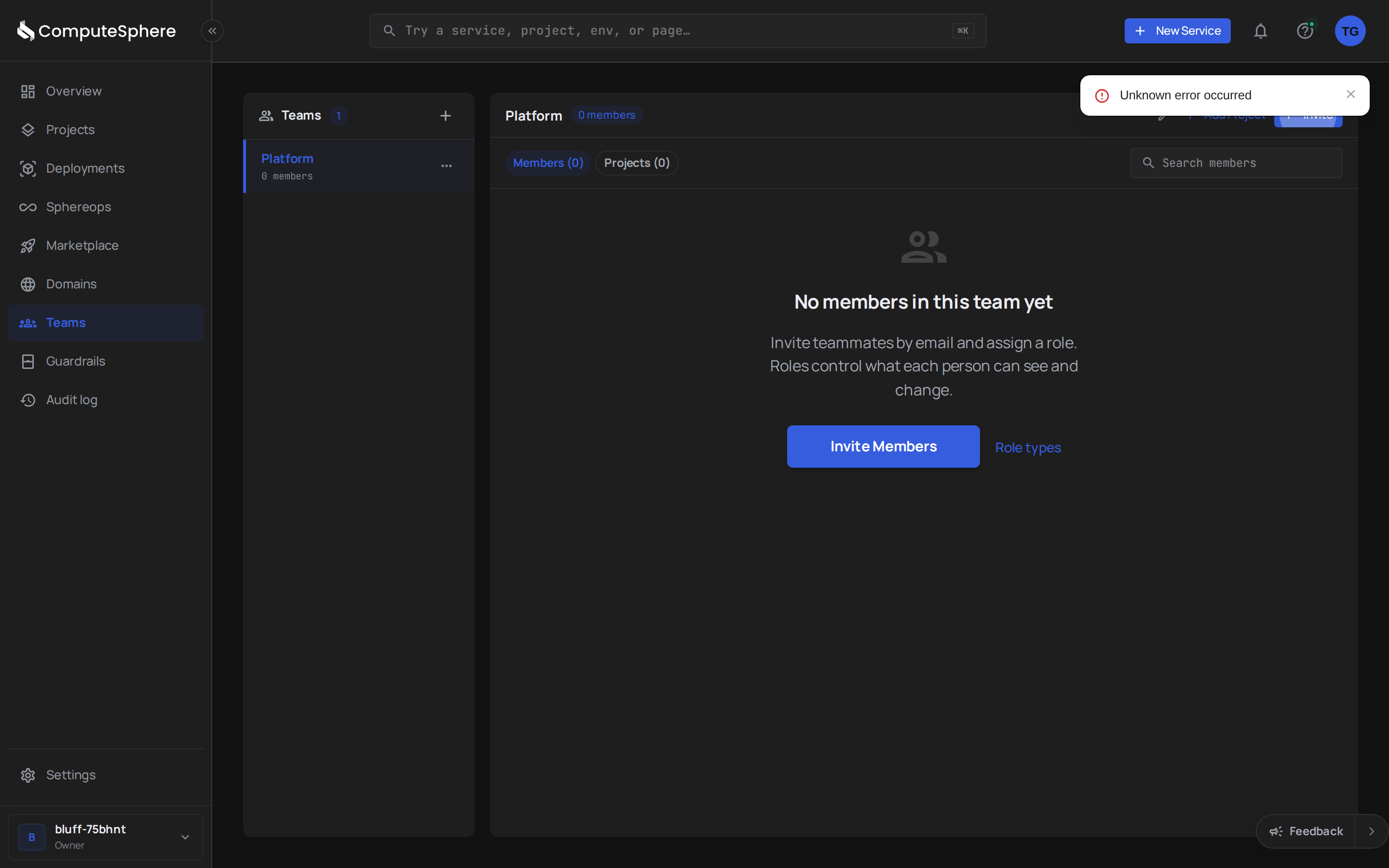1389x868 pixels.
Task: Go to Overview in sidebar
Action: click(106, 91)
